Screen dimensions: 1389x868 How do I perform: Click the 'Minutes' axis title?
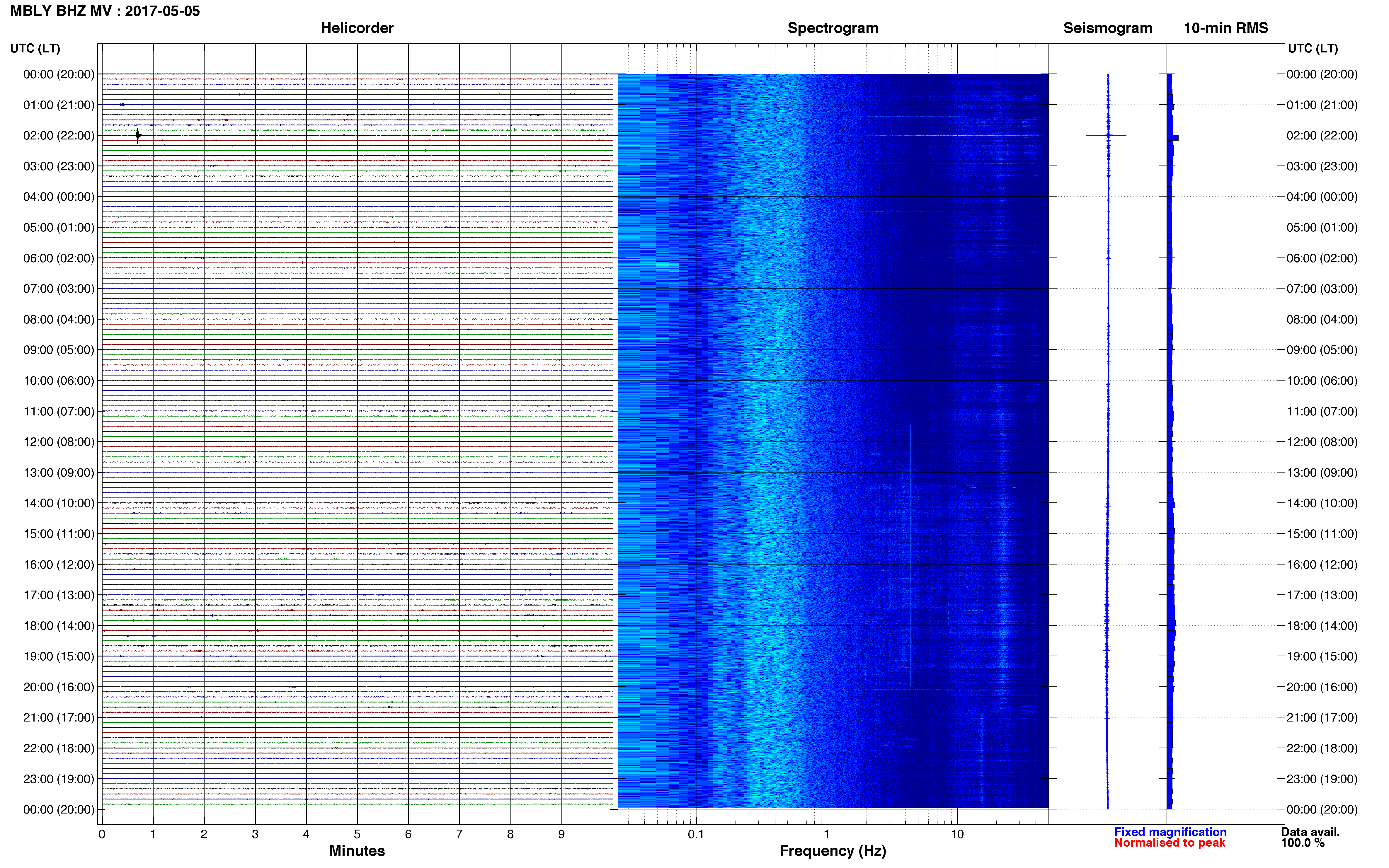[x=357, y=851]
